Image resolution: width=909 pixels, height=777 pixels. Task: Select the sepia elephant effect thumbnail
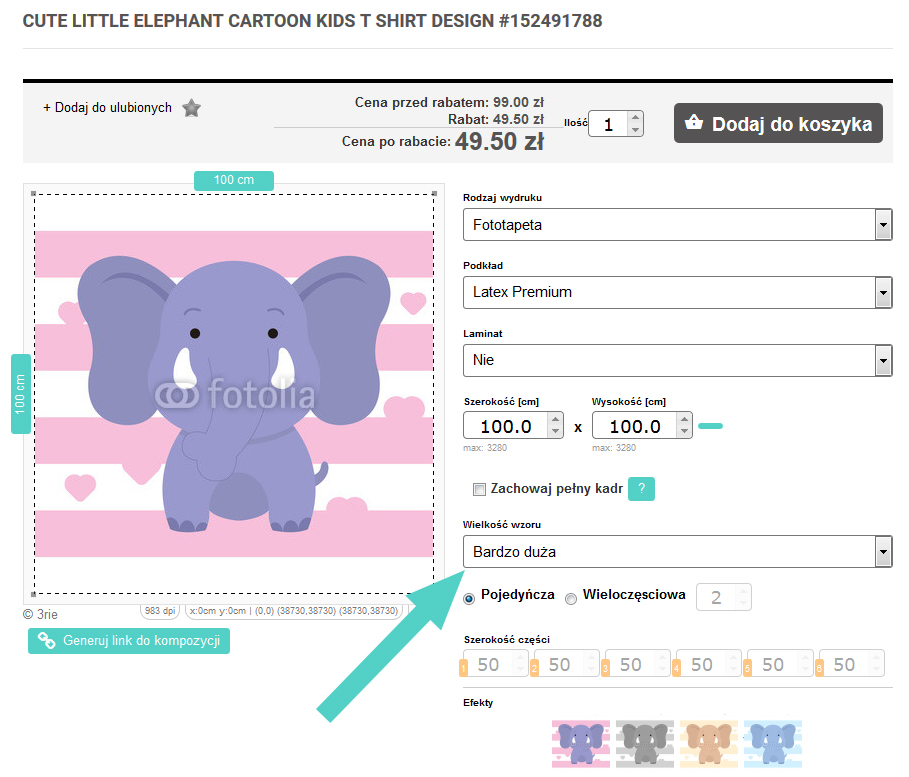click(x=708, y=743)
